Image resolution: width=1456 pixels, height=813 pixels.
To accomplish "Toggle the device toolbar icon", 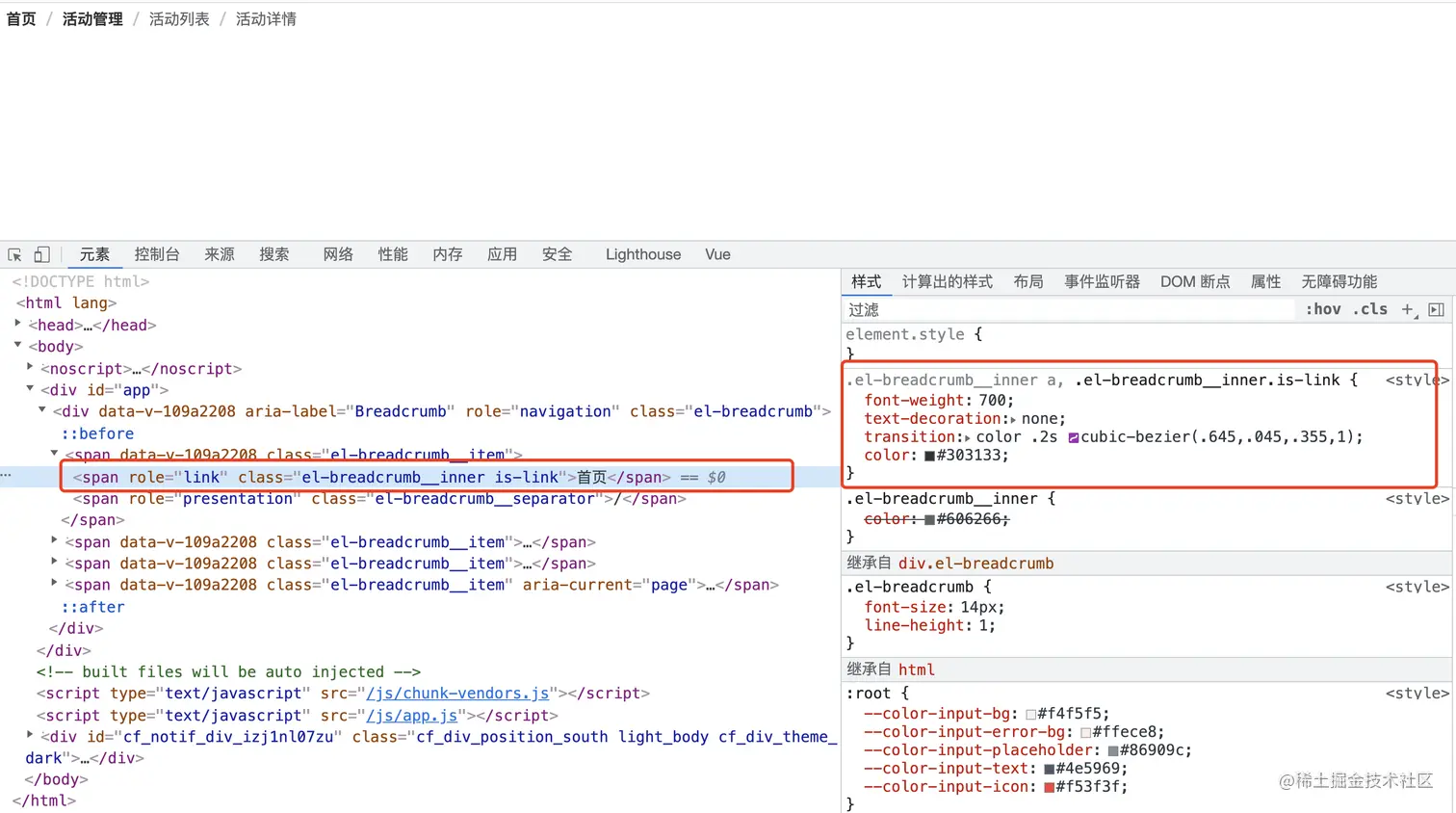I will click(x=41, y=255).
